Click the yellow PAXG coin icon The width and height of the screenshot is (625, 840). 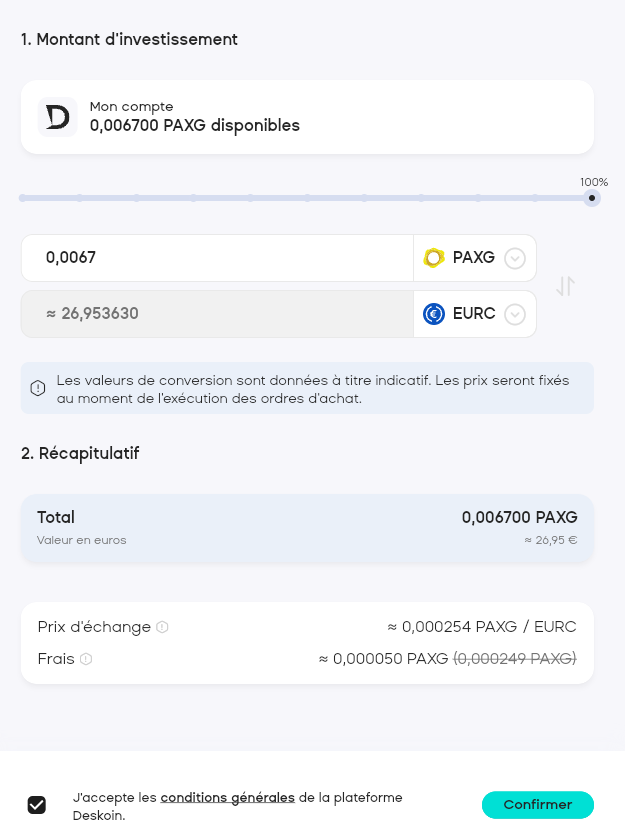point(434,258)
